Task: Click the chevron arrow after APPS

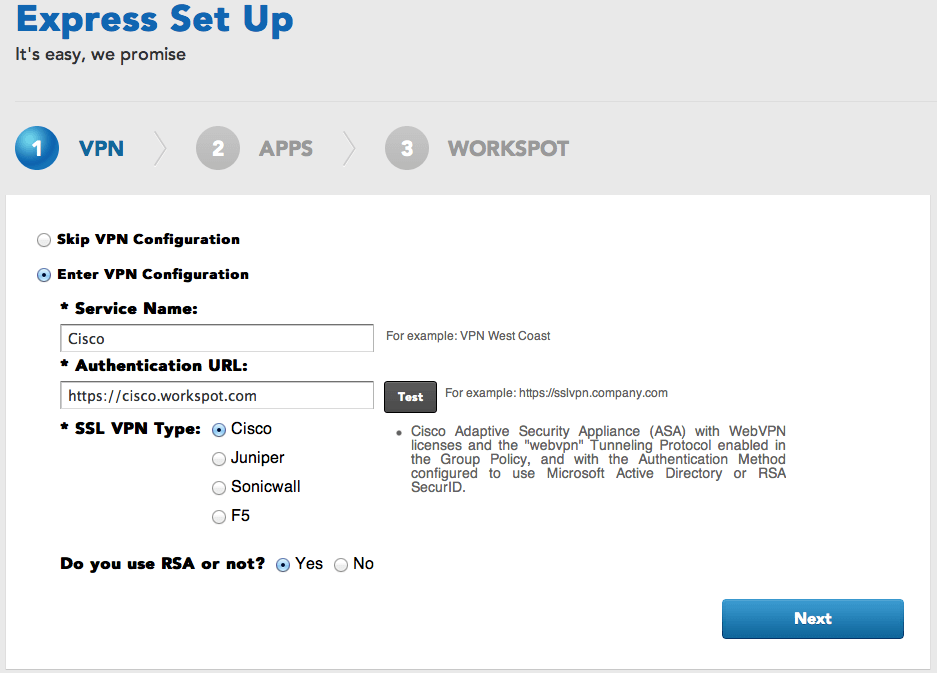Action: 349,148
